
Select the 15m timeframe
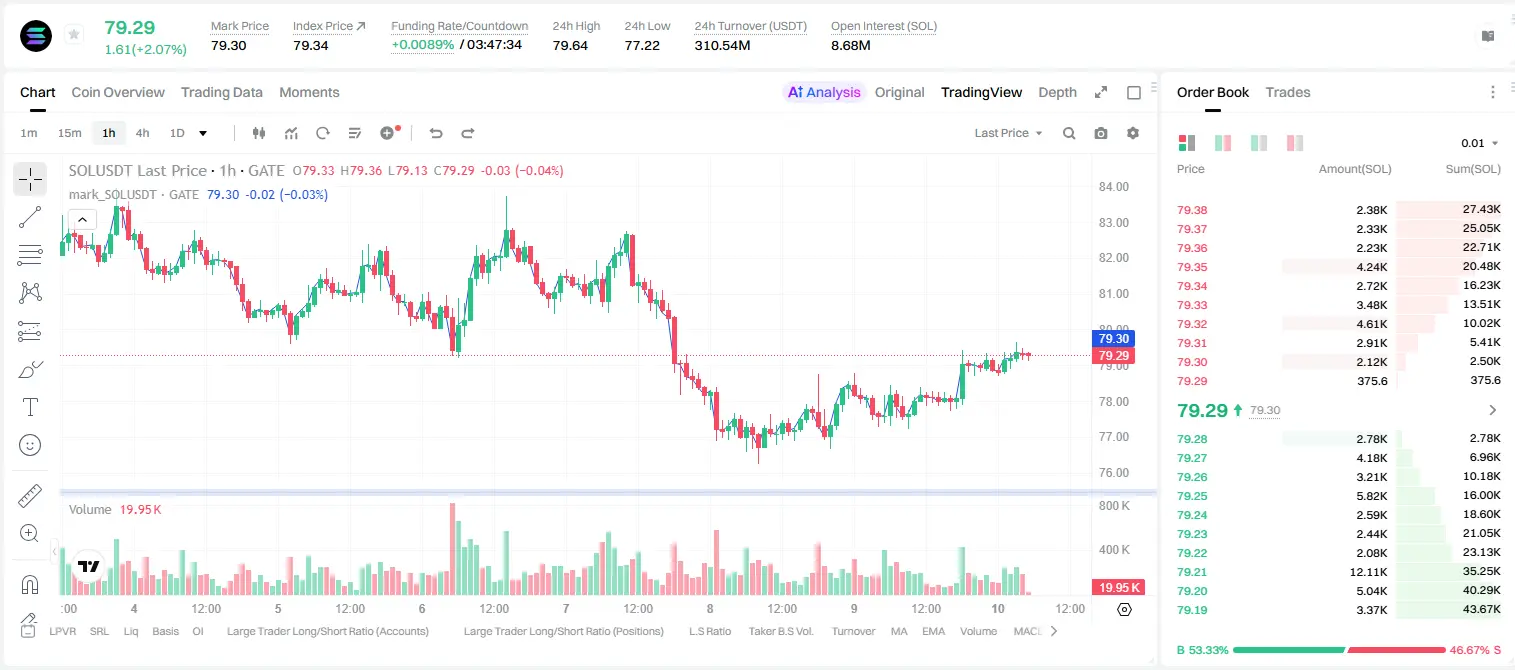(x=69, y=133)
